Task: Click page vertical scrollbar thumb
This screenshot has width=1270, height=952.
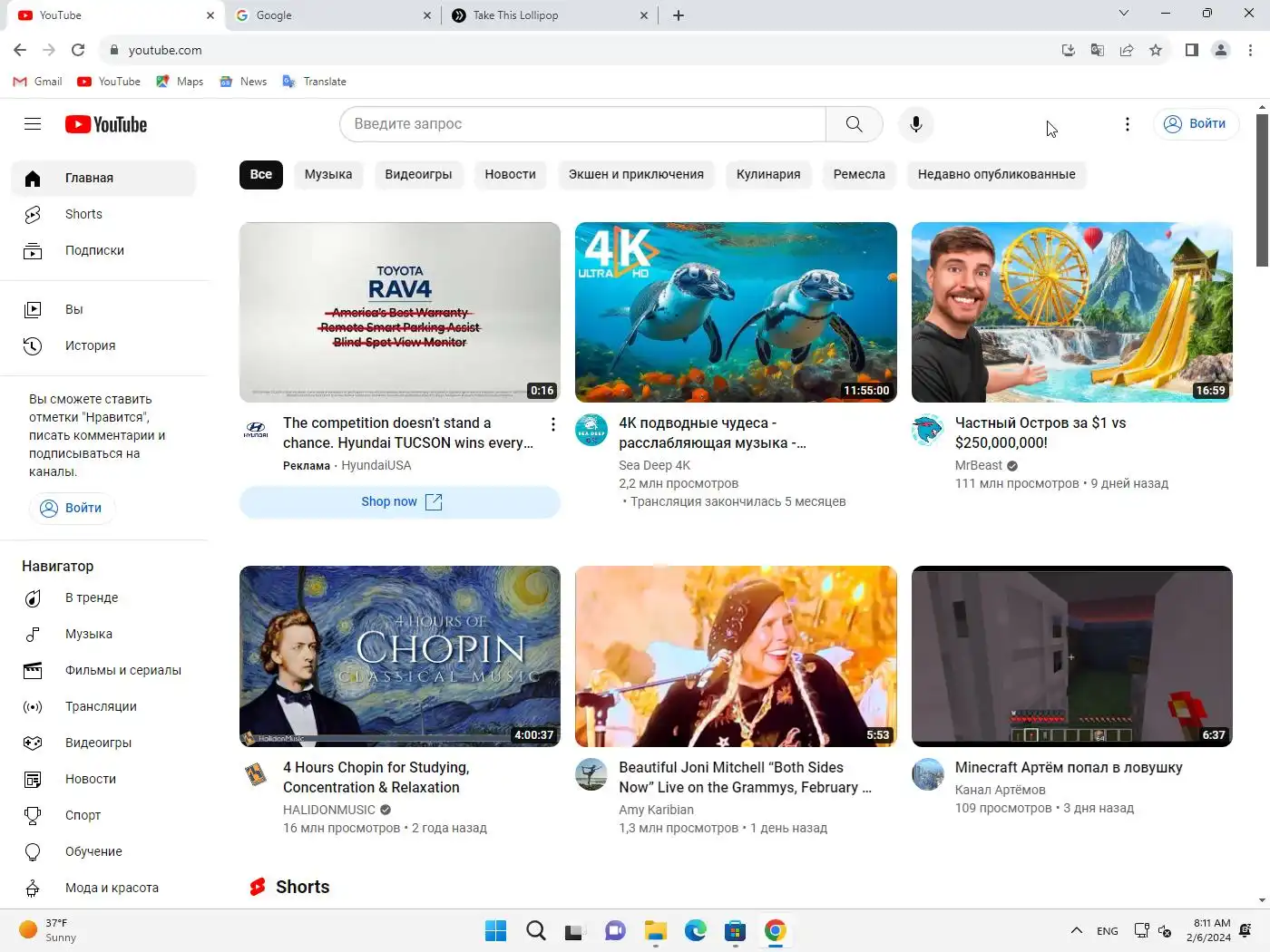Action: [x=1262, y=190]
